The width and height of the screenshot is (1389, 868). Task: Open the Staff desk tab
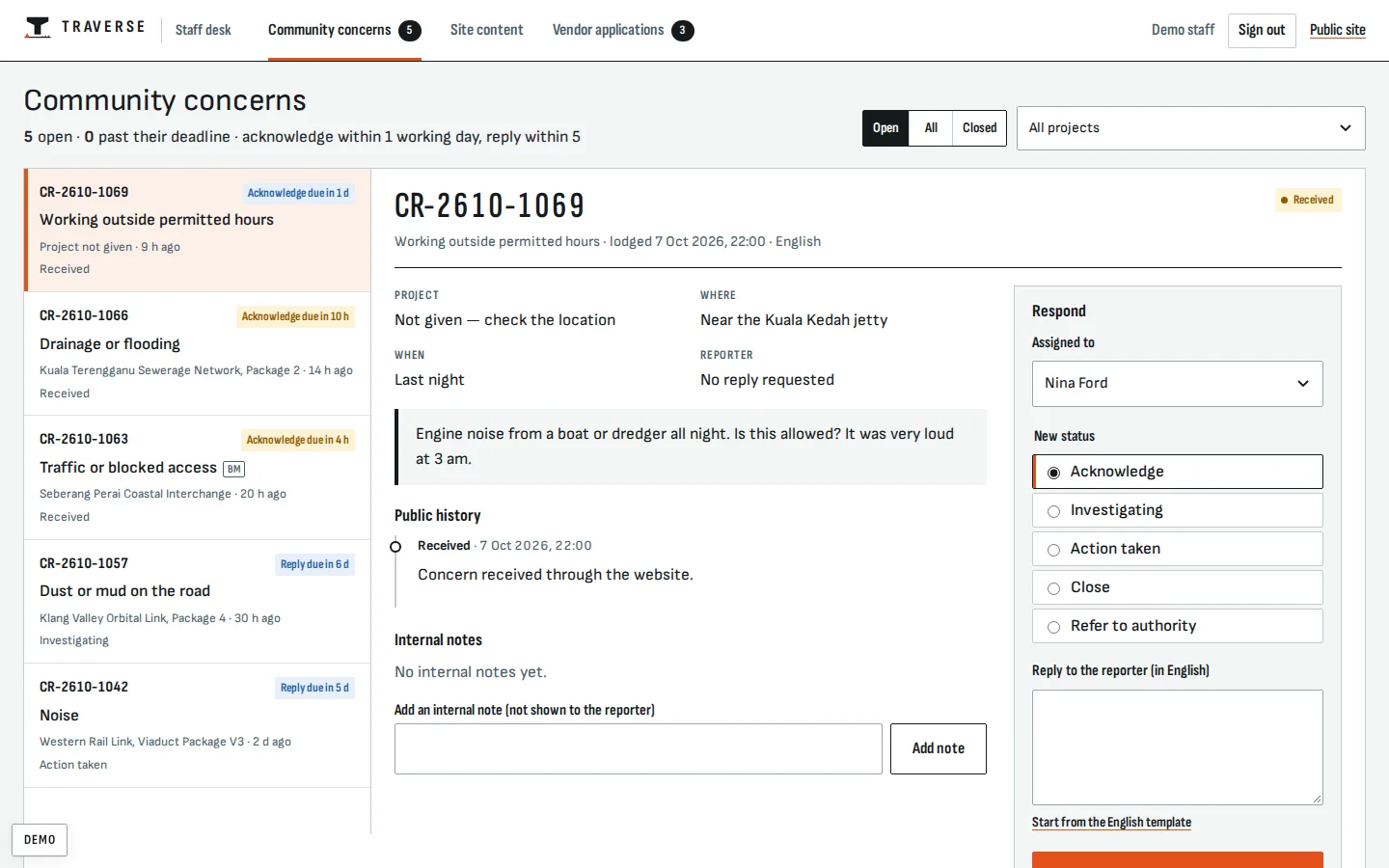coord(204,30)
